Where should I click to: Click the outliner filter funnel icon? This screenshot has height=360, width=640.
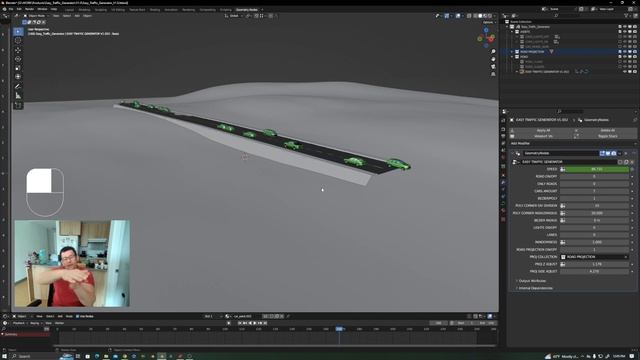coord(627,16)
